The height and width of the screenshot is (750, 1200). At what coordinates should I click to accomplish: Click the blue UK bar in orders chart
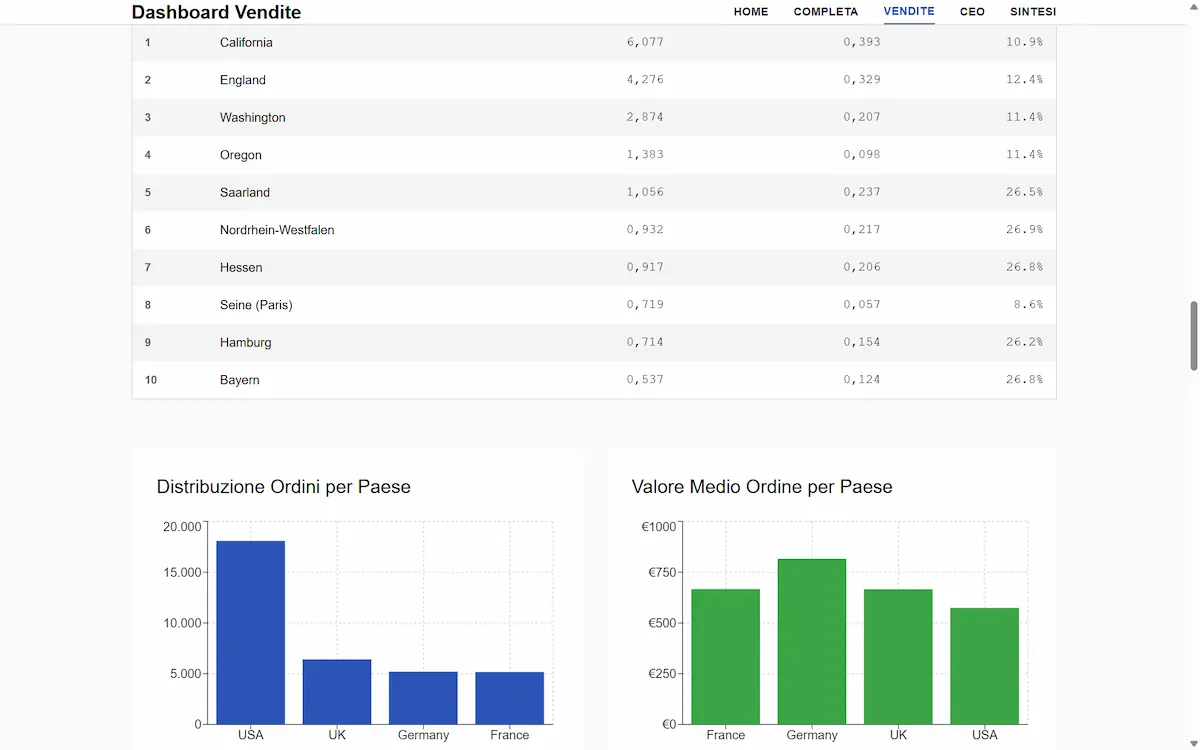pyautogui.click(x=337, y=691)
